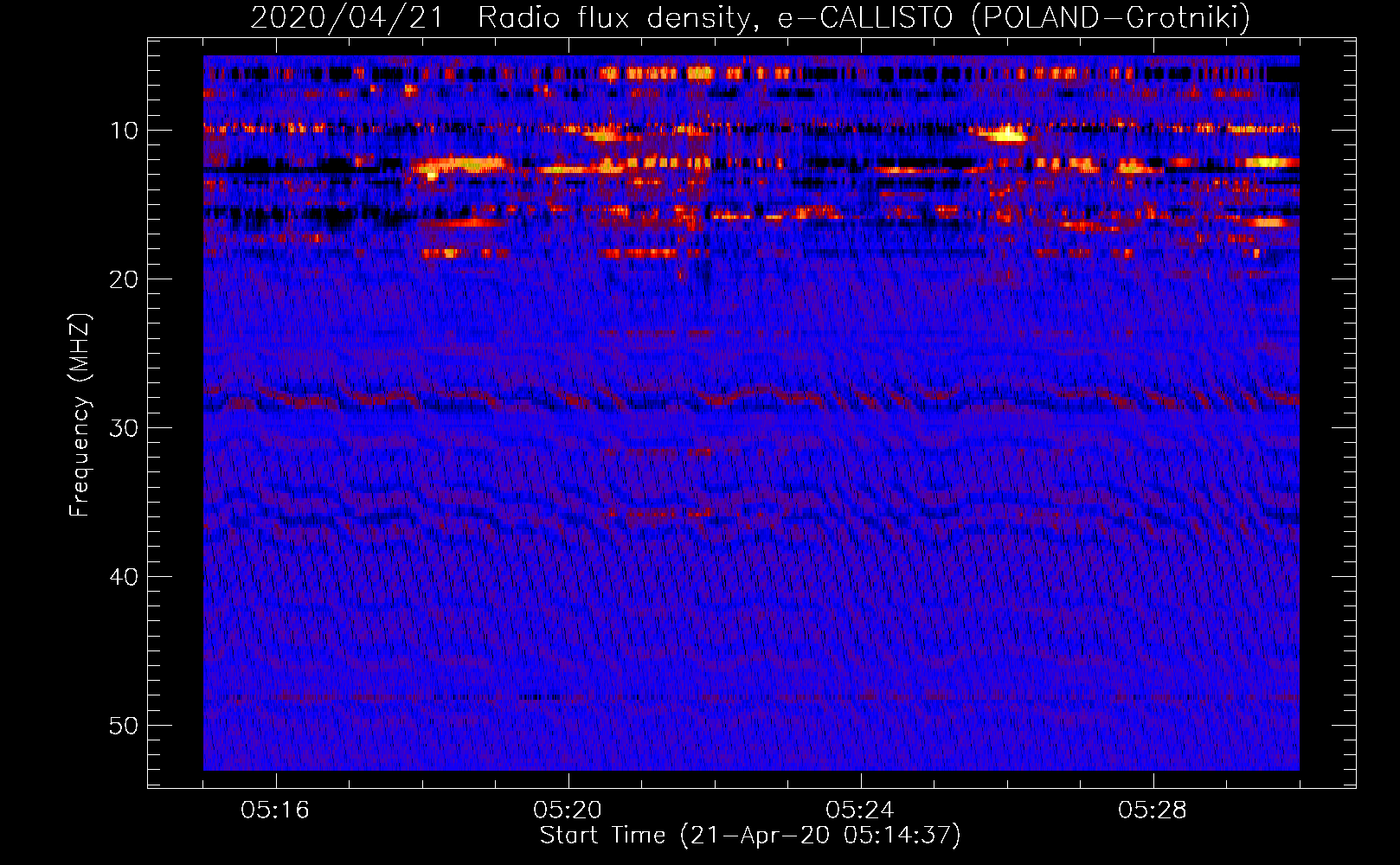Click the 'Frequency (MHZ)' axis label

point(80,415)
